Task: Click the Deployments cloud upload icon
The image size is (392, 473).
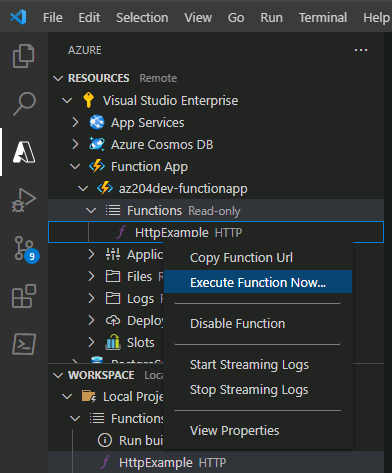Action: pyautogui.click(x=113, y=320)
